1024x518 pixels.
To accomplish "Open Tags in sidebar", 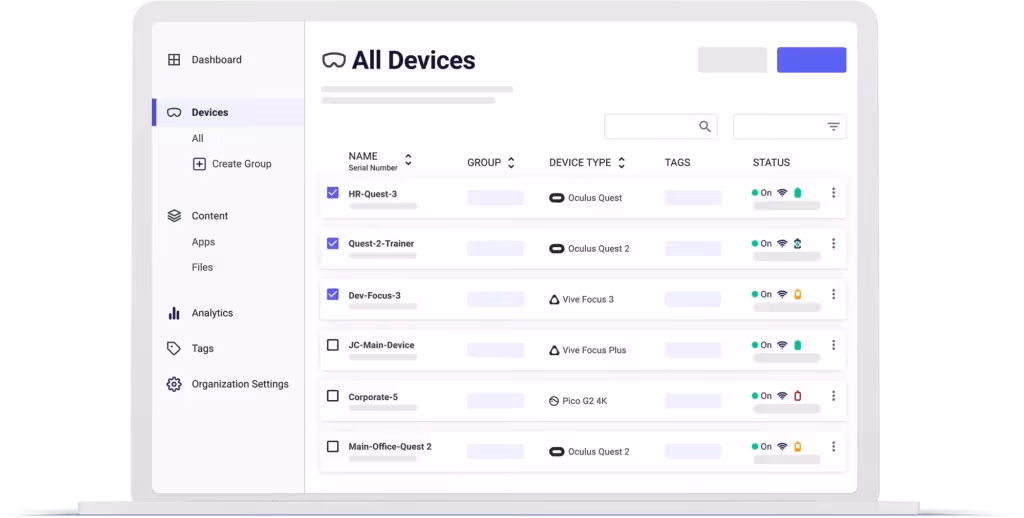I will (x=202, y=348).
